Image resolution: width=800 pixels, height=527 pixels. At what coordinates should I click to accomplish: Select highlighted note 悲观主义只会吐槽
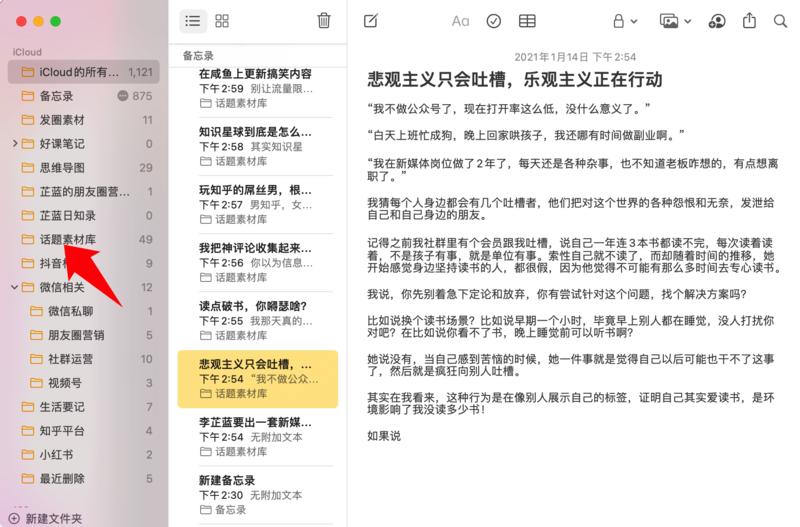coord(258,379)
